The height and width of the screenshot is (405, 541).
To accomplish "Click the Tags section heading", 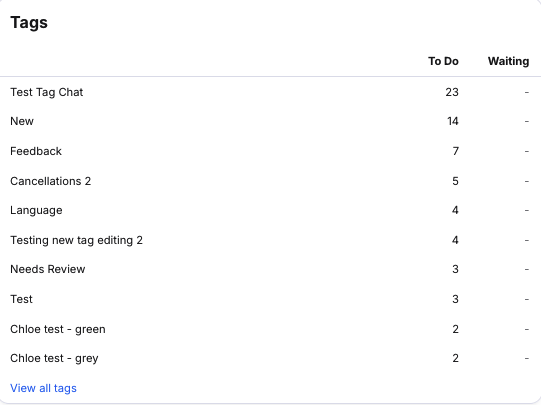I will pos(29,23).
